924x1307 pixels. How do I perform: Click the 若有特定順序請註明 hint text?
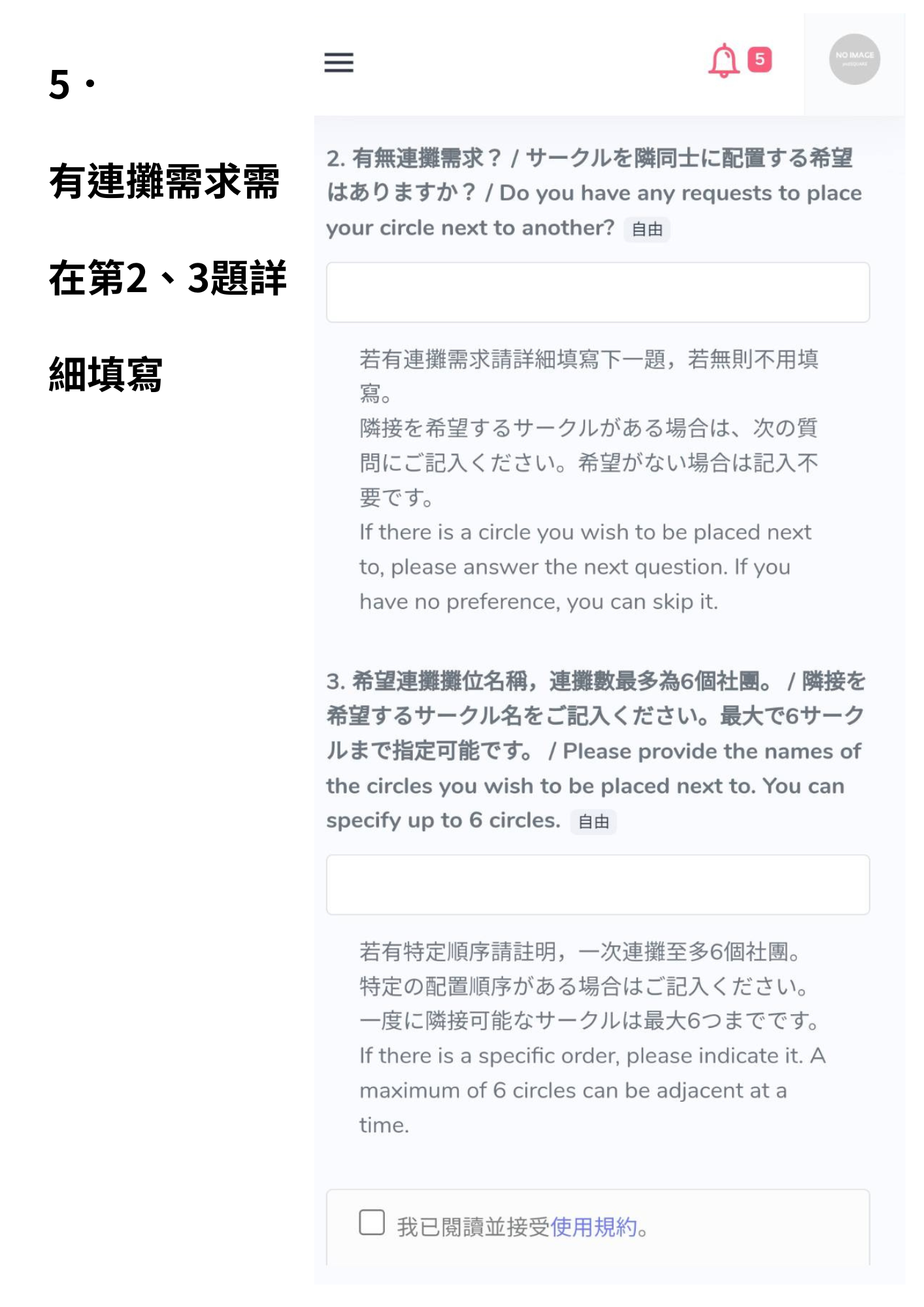click(580, 951)
